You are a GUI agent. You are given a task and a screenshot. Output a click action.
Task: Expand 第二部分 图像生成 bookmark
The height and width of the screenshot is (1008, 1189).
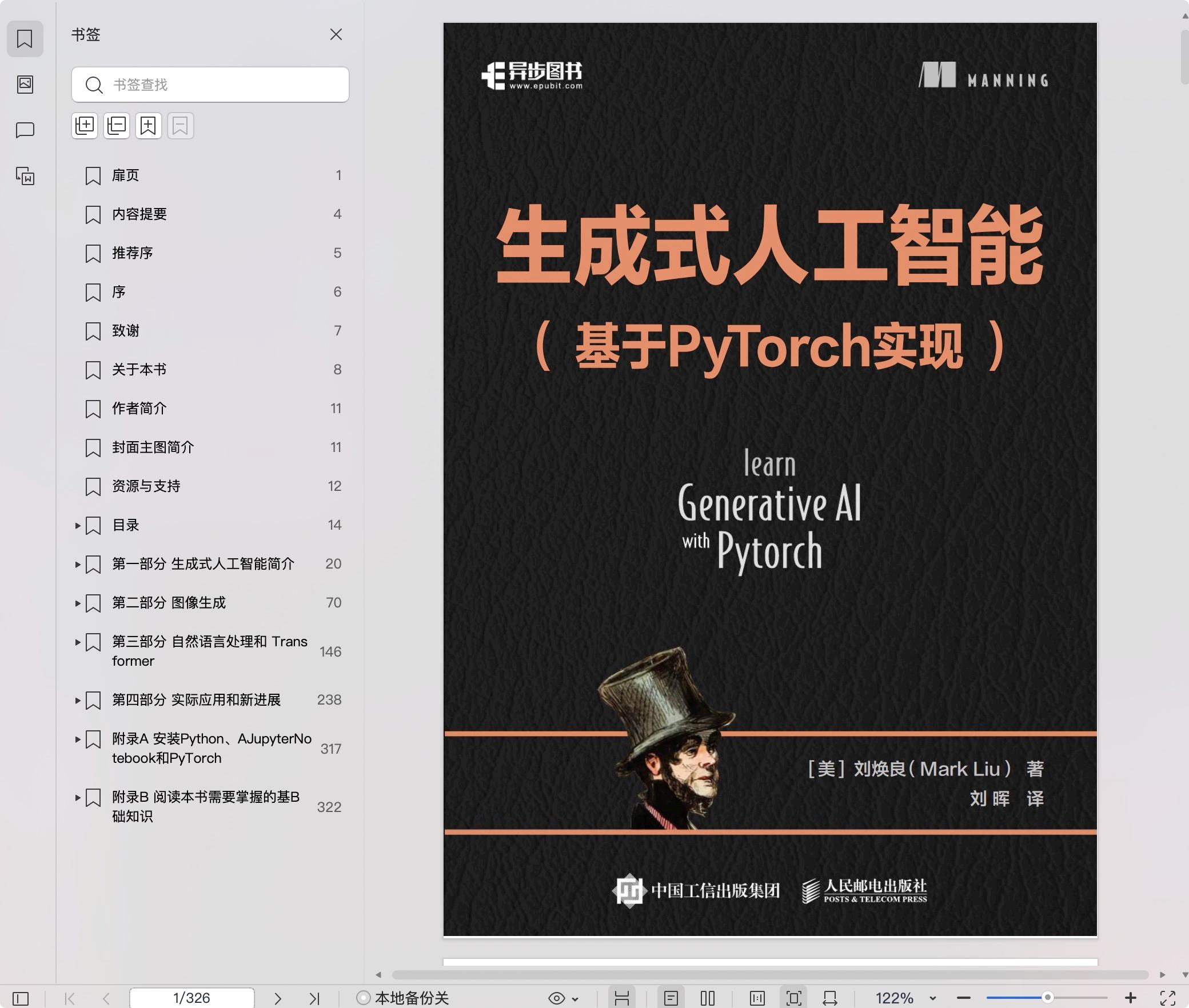(x=78, y=603)
